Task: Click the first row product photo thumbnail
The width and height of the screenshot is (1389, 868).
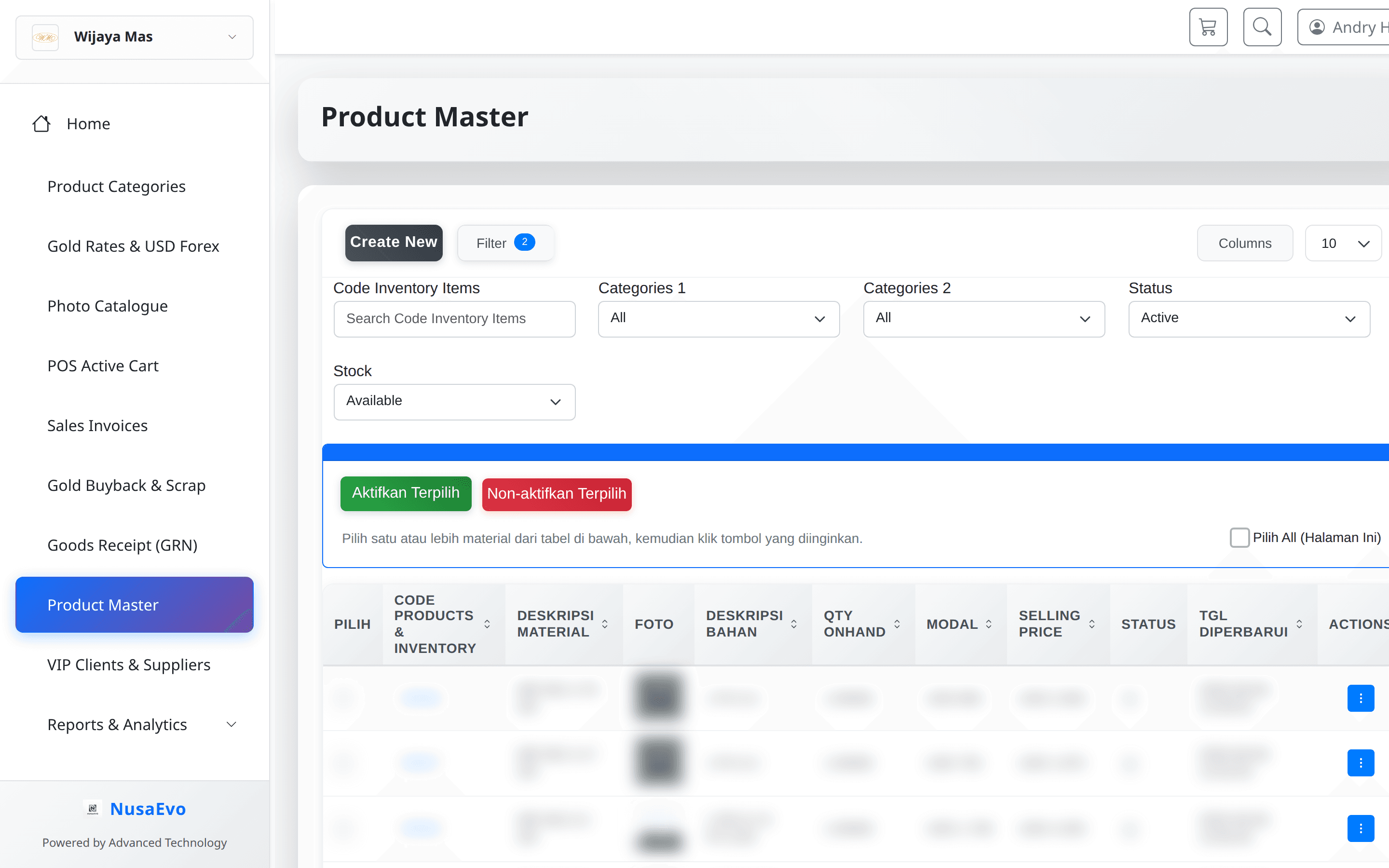Action: pos(658,697)
